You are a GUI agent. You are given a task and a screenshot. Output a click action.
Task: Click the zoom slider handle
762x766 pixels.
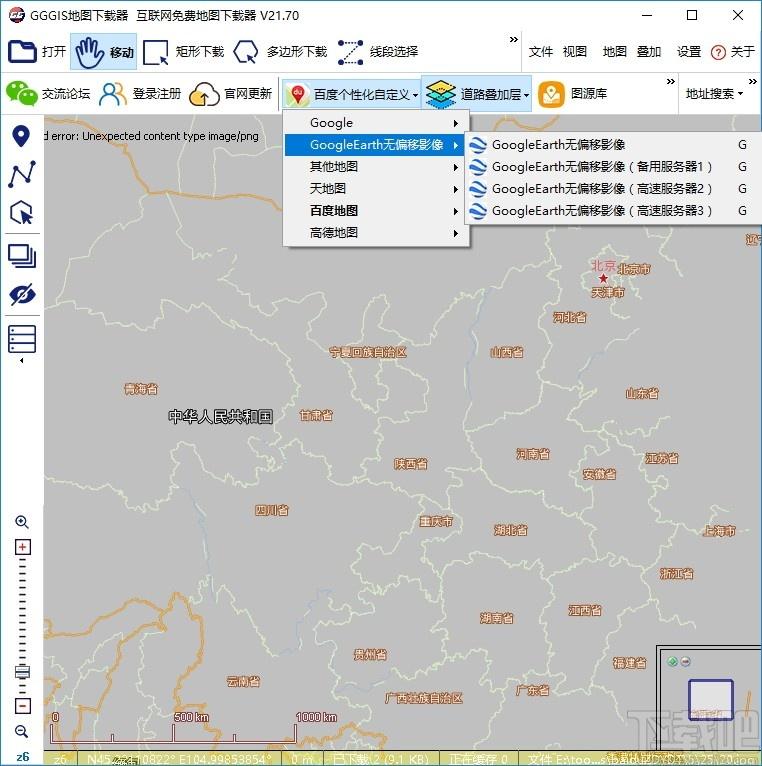22,672
